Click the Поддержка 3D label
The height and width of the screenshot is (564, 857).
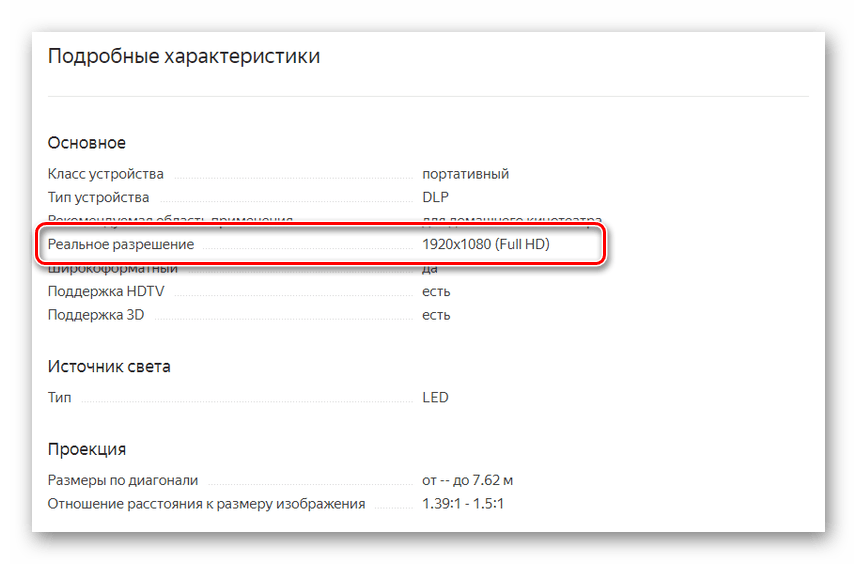95,315
